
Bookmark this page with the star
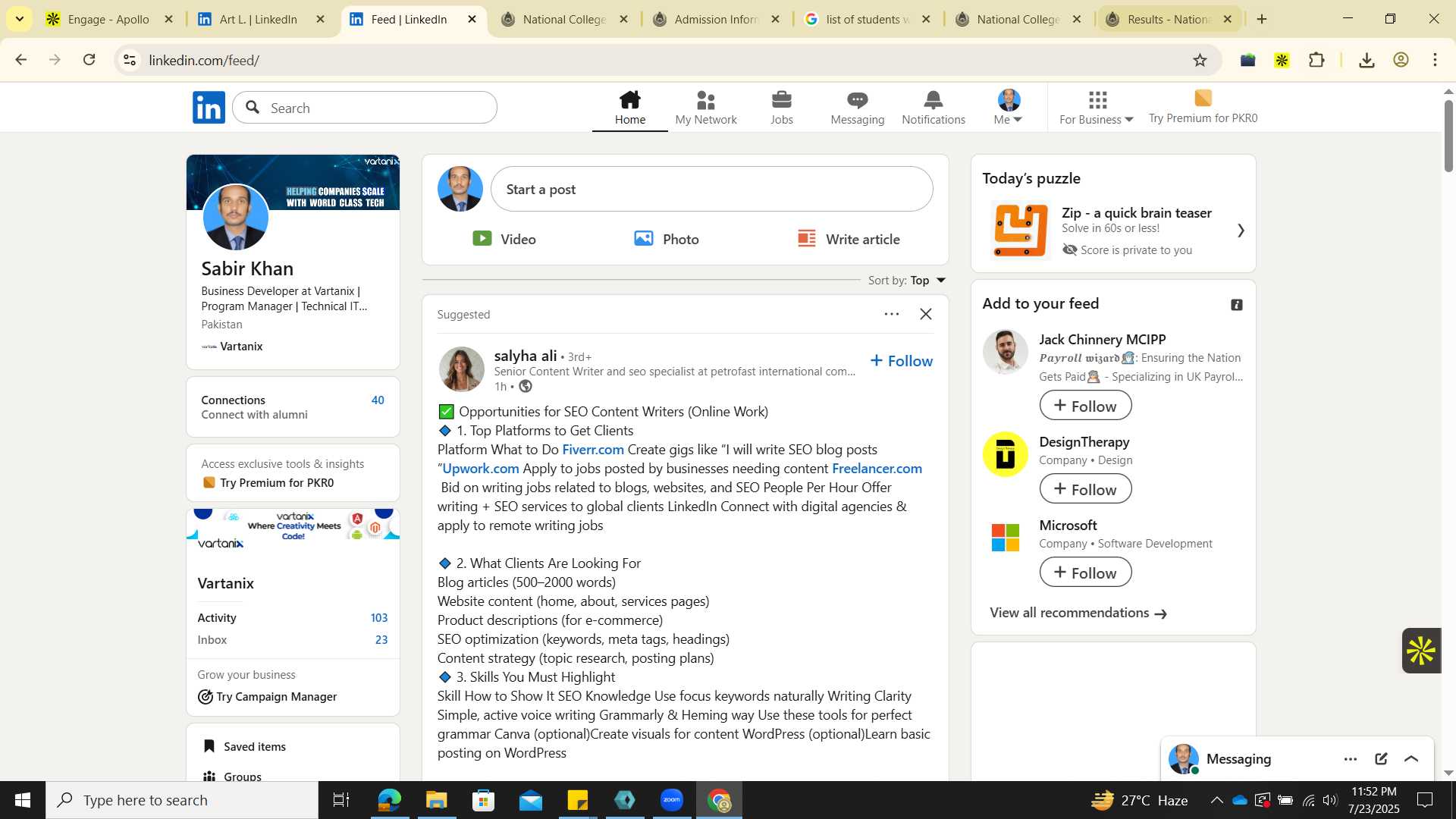(x=1200, y=60)
